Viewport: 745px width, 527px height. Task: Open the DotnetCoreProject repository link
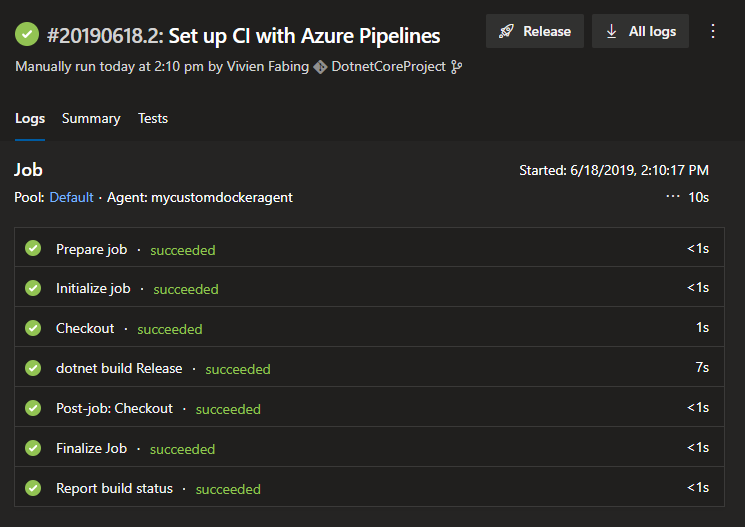coord(388,67)
